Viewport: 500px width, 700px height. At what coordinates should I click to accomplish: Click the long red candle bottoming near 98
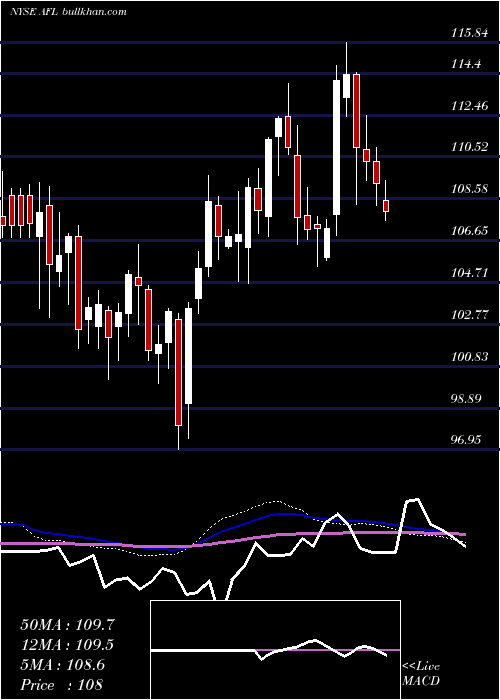click(179, 372)
